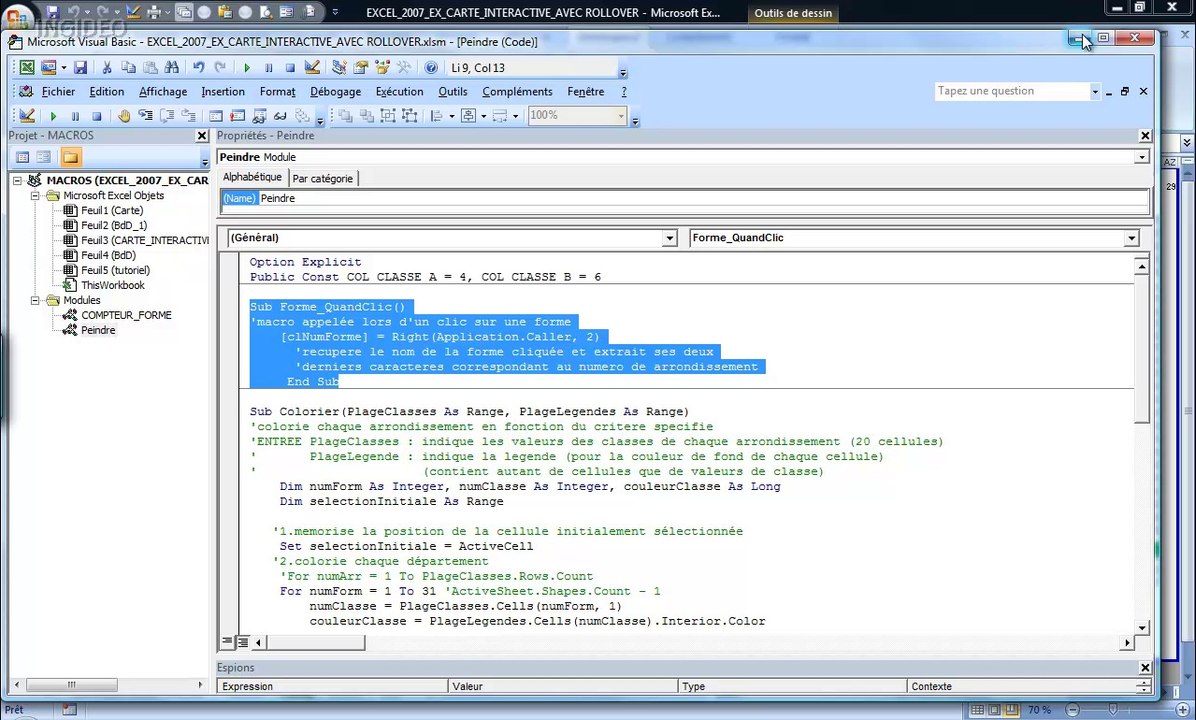Toggle Design Mode on standard toolbar
1196x720 pixels.
click(x=312, y=68)
